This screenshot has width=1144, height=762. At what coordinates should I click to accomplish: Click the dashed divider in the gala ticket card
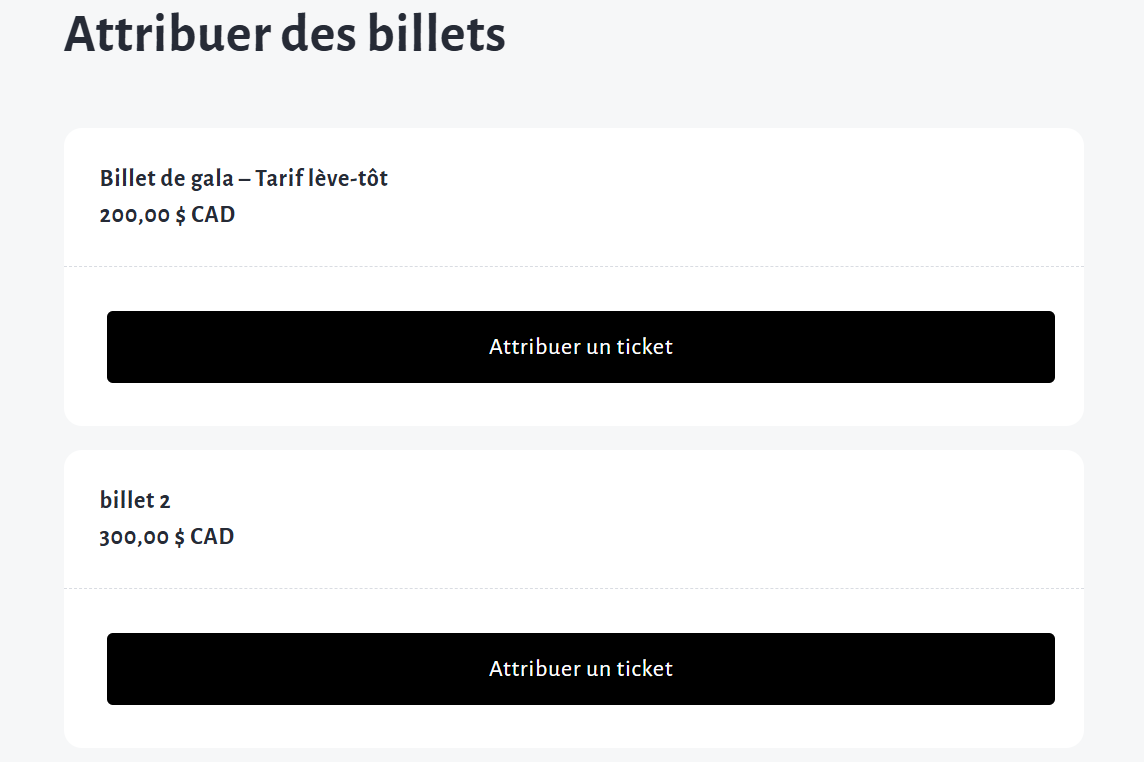(574, 267)
